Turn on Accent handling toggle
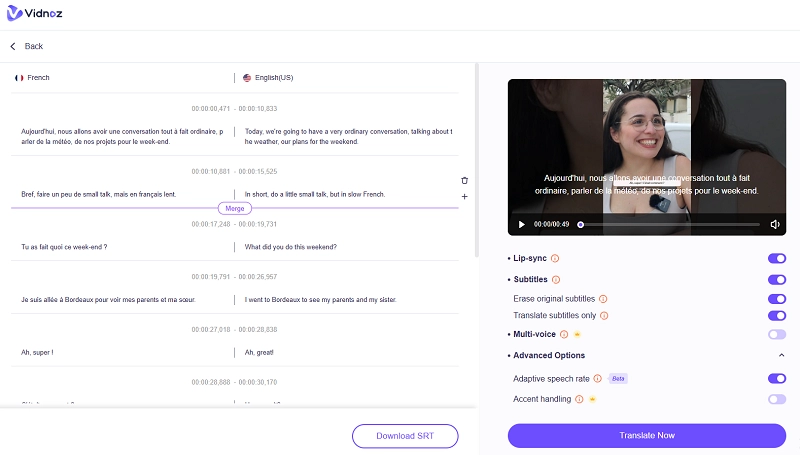 click(776, 399)
